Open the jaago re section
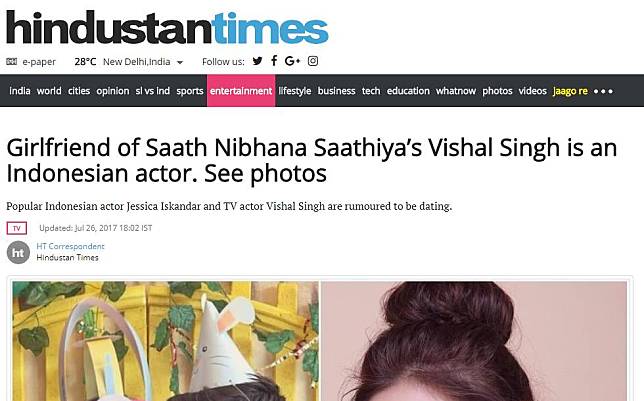The height and width of the screenshot is (401, 644). 570,91
